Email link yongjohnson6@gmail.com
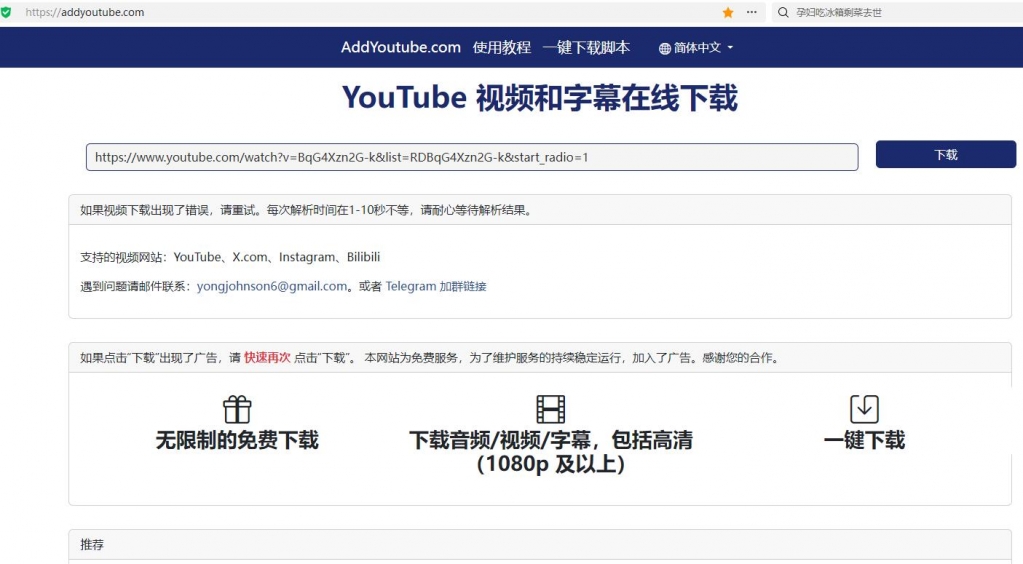This screenshot has width=1023, height=564. click(272, 286)
